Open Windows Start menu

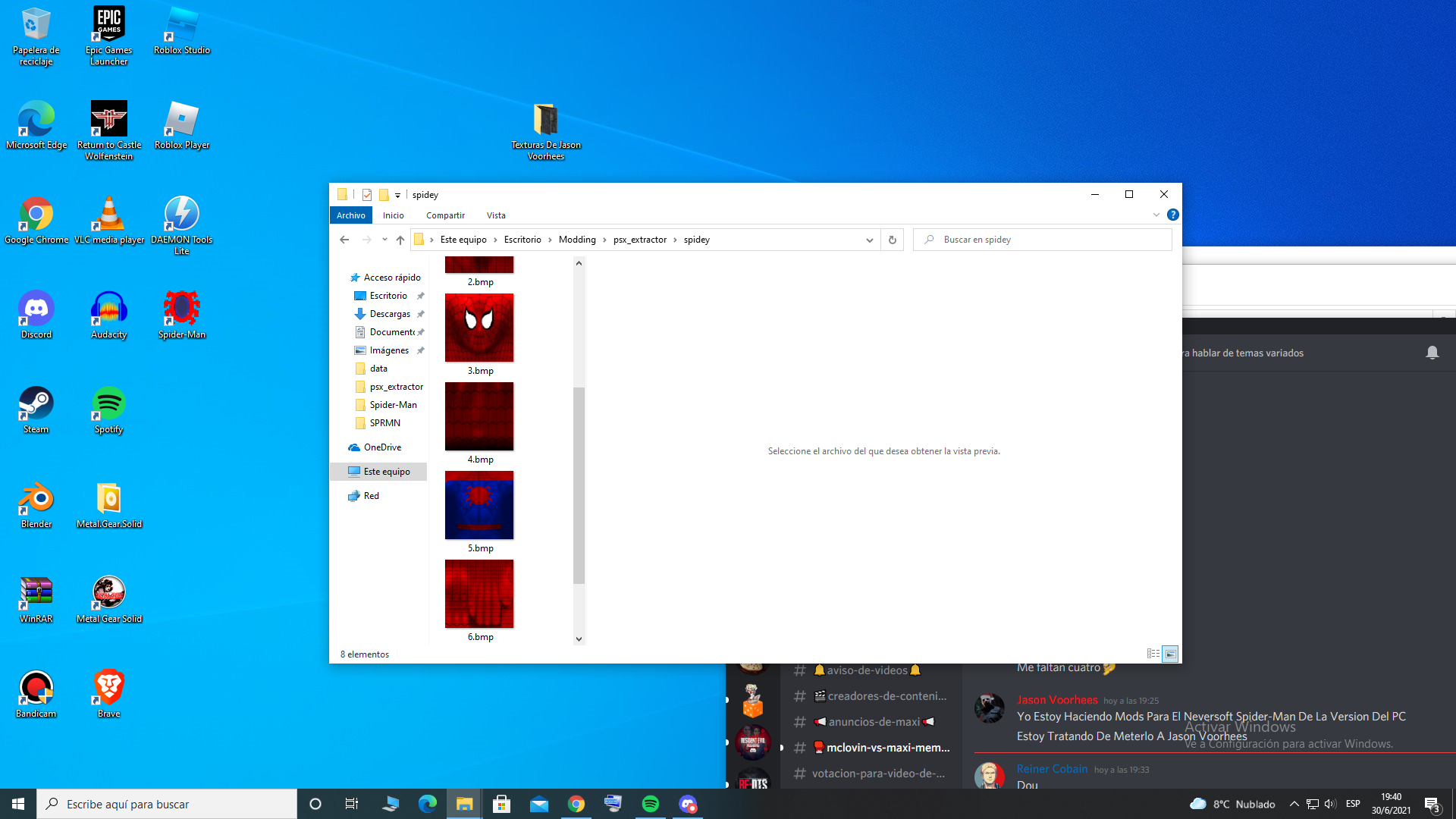(x=18, y=804)
